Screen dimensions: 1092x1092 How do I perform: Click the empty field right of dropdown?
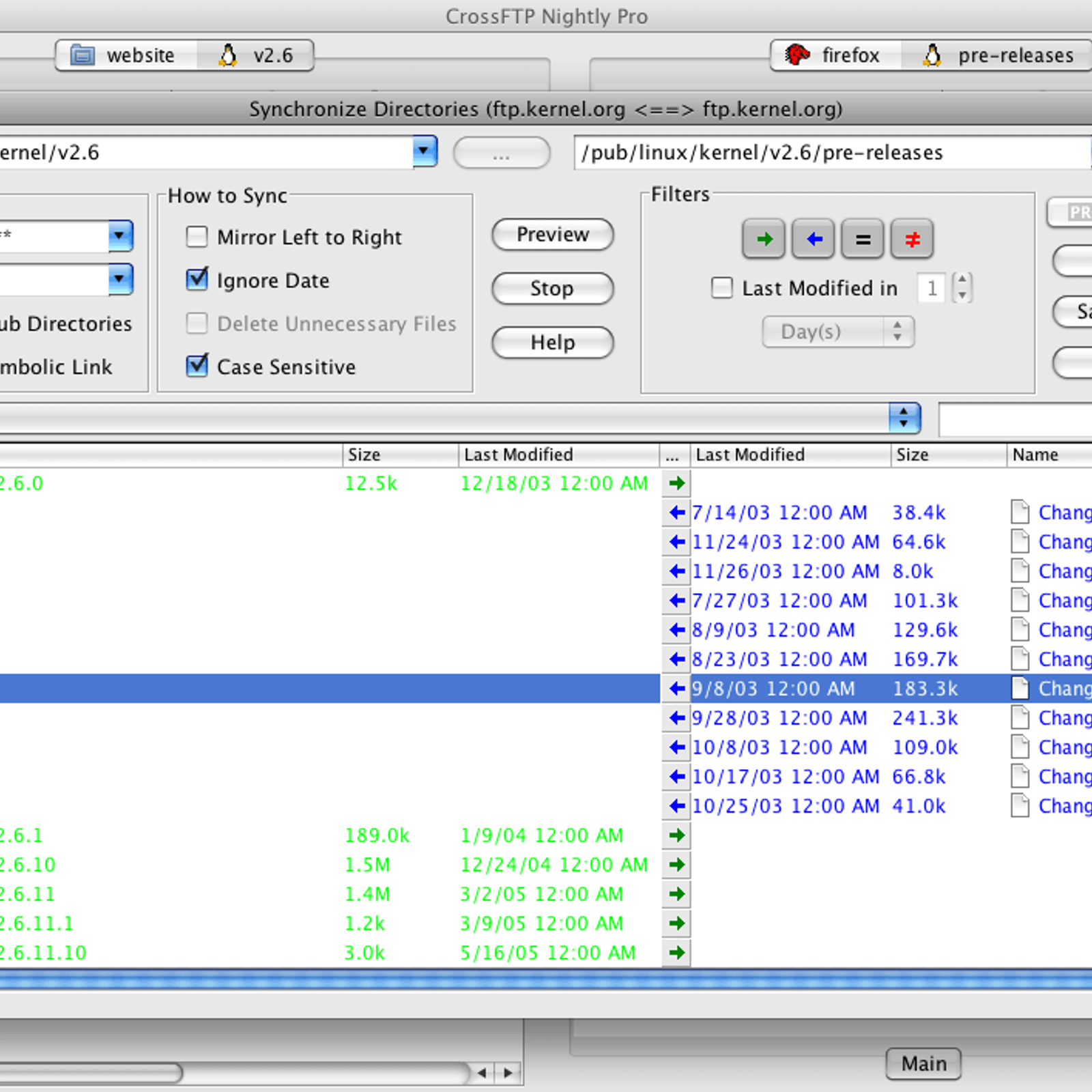click(x=1016, y=418)
